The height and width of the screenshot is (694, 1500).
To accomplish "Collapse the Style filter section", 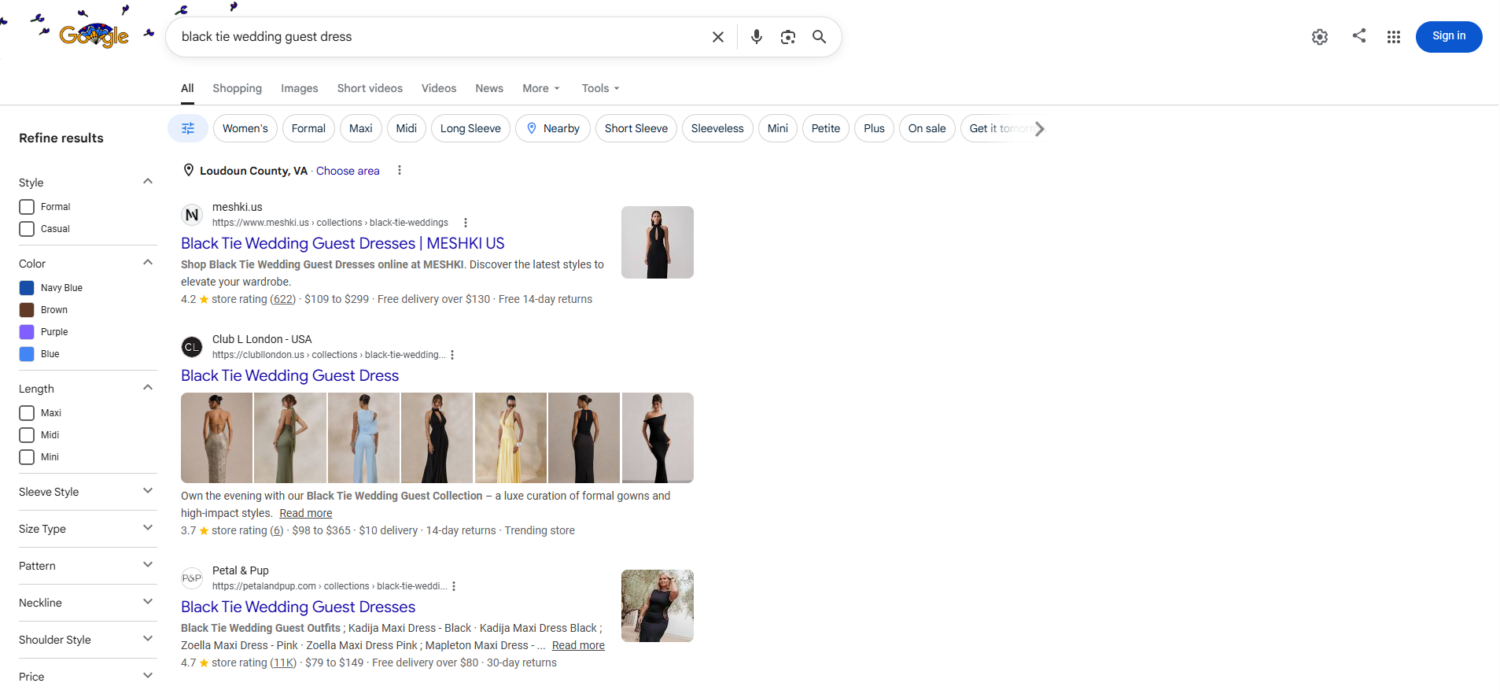I will 148,182.
